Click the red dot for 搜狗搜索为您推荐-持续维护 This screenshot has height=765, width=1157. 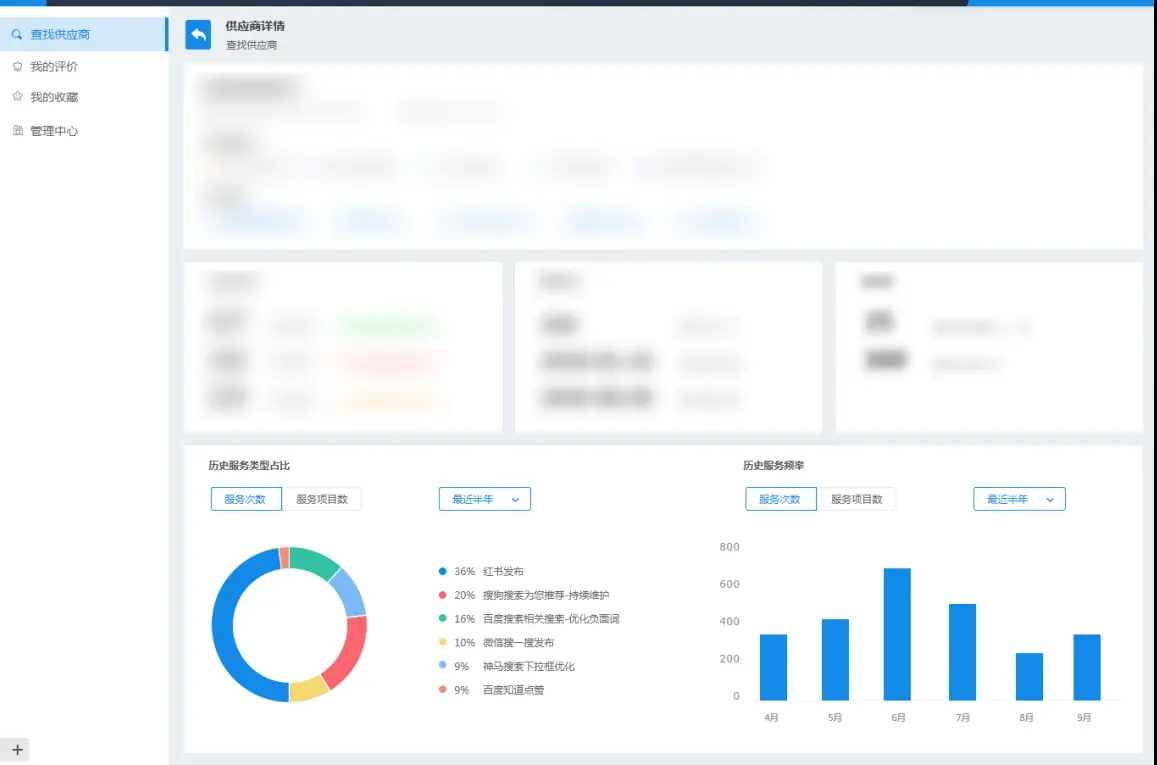[442, 595]
